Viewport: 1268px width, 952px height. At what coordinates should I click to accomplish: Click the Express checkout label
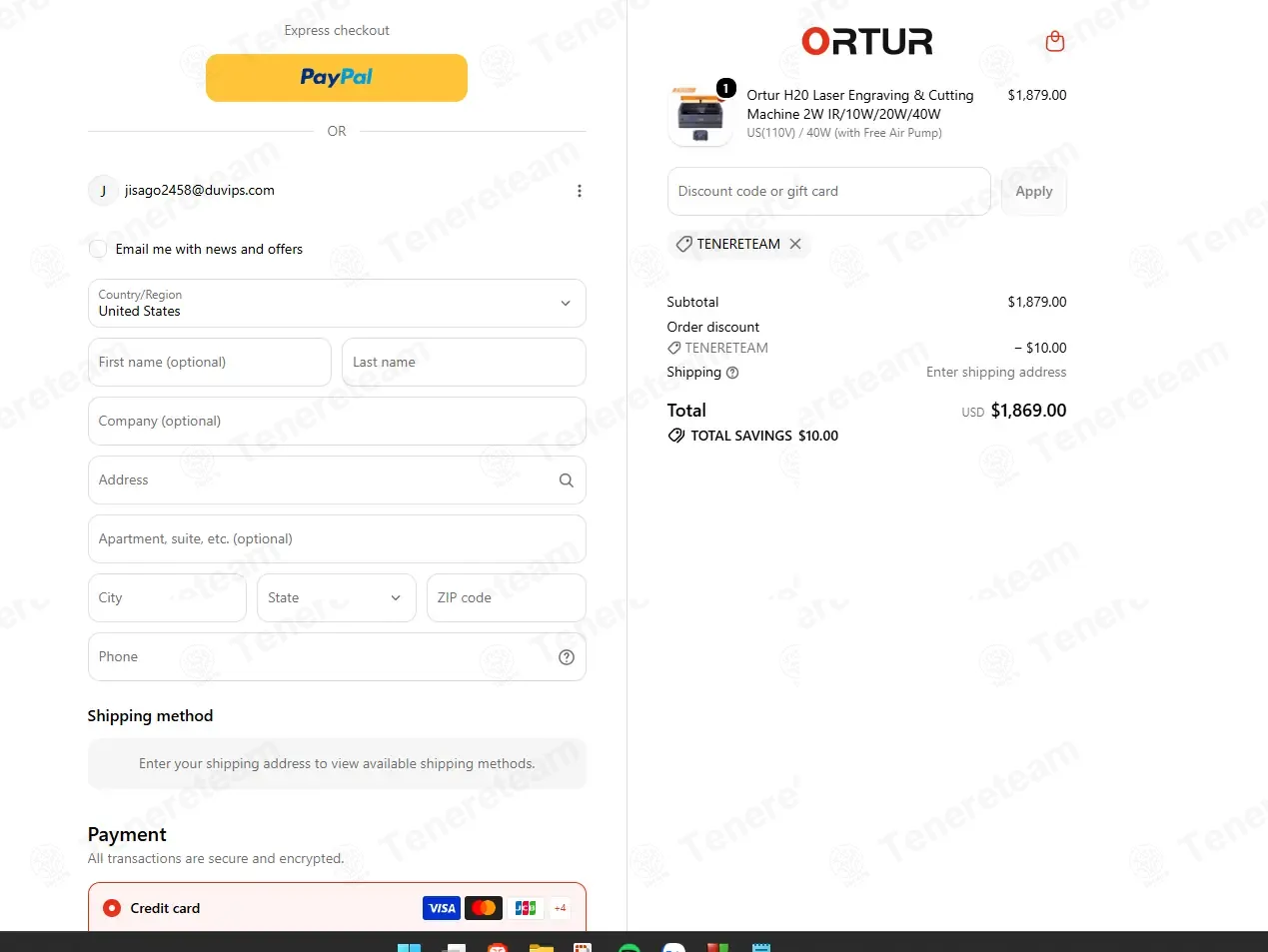[x=337, y=31]
